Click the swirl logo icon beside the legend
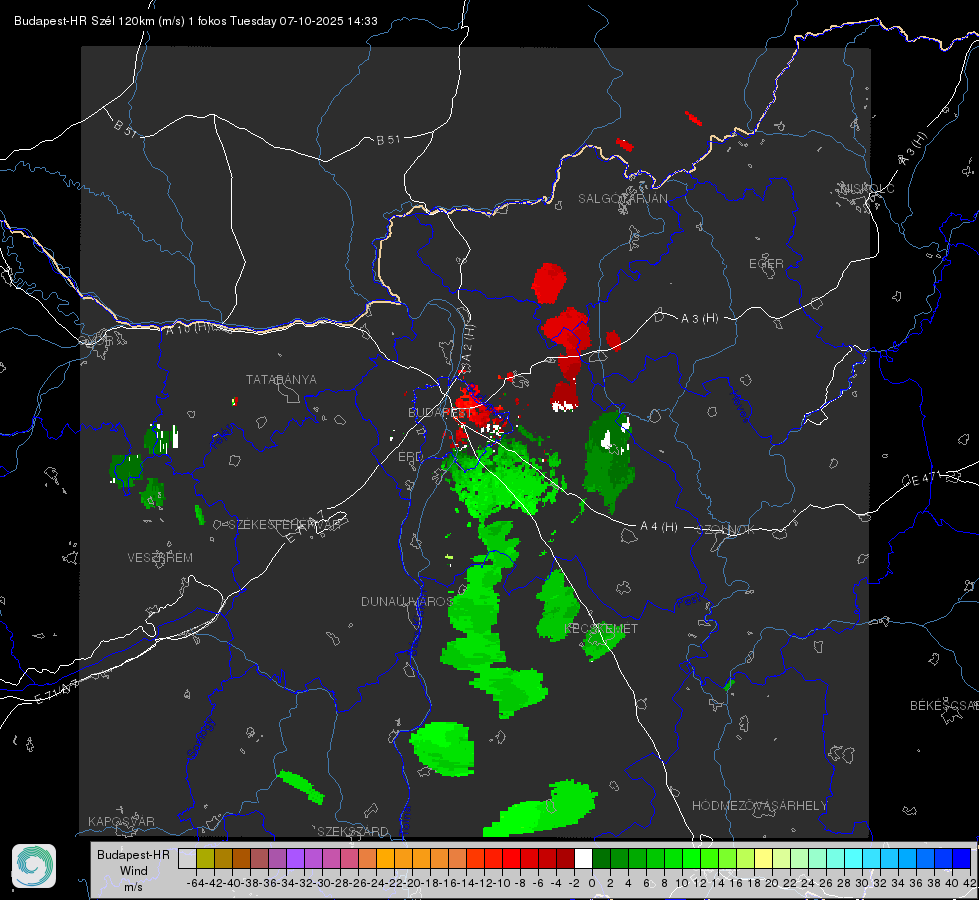Image resolution: width=979 pixels, height=900 pixels. 34,866
